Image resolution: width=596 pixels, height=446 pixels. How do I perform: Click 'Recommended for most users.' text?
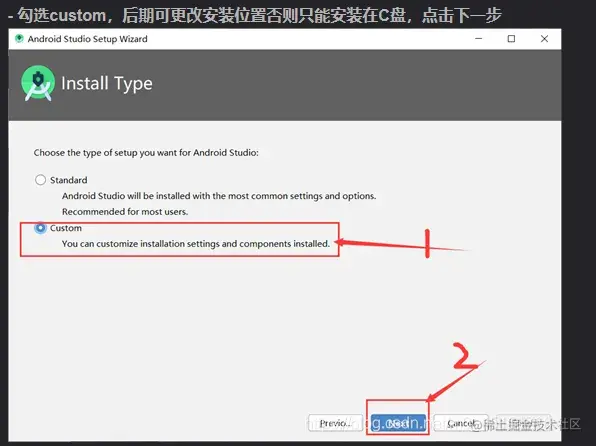click(125, 212)
